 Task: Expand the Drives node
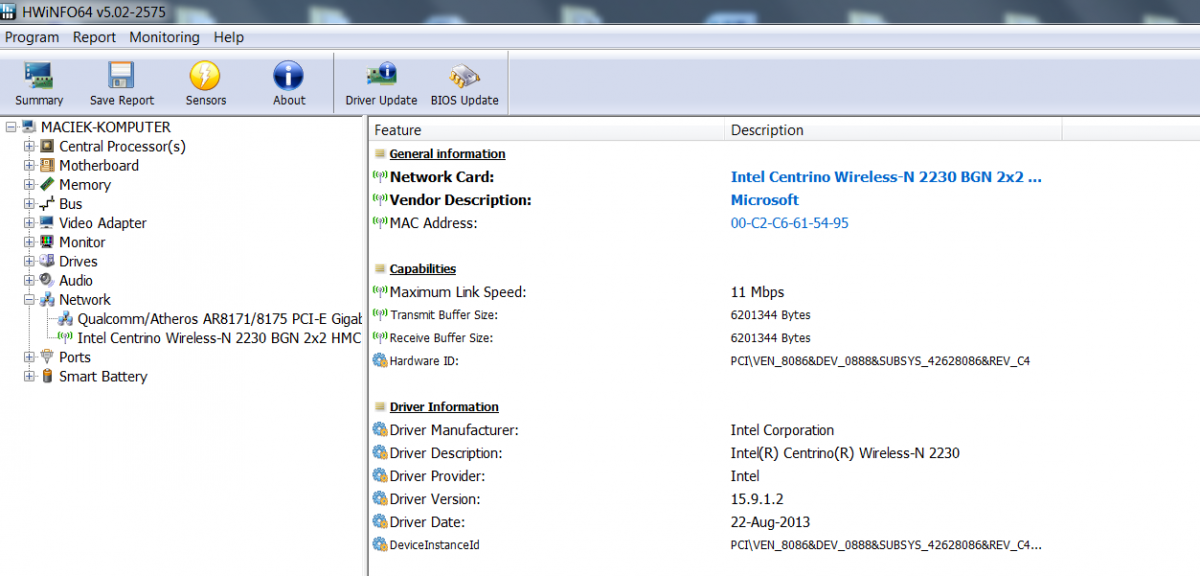click(x=29, y=261)
